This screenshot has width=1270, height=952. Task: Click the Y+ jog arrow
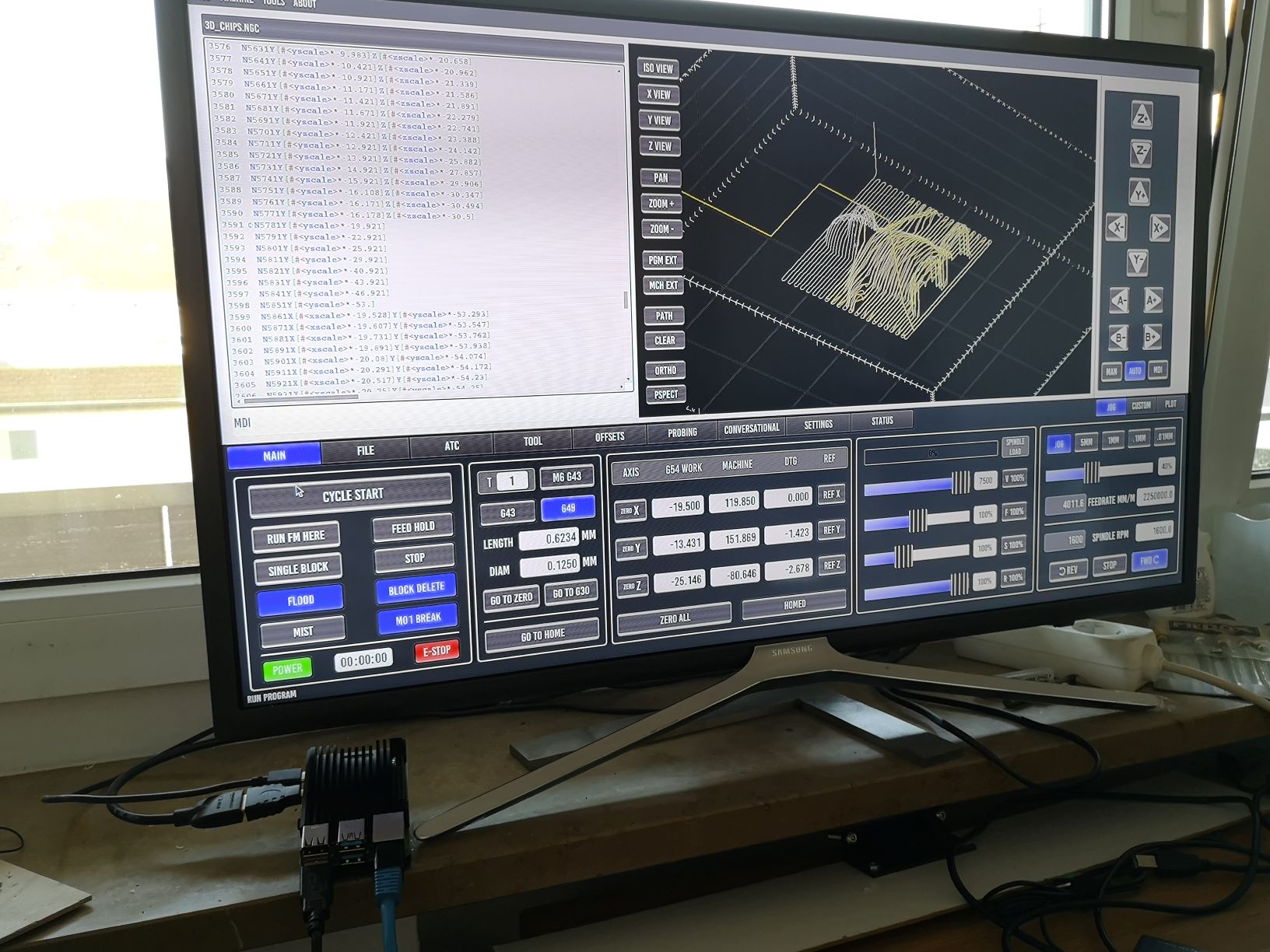tap(1139, 192)
